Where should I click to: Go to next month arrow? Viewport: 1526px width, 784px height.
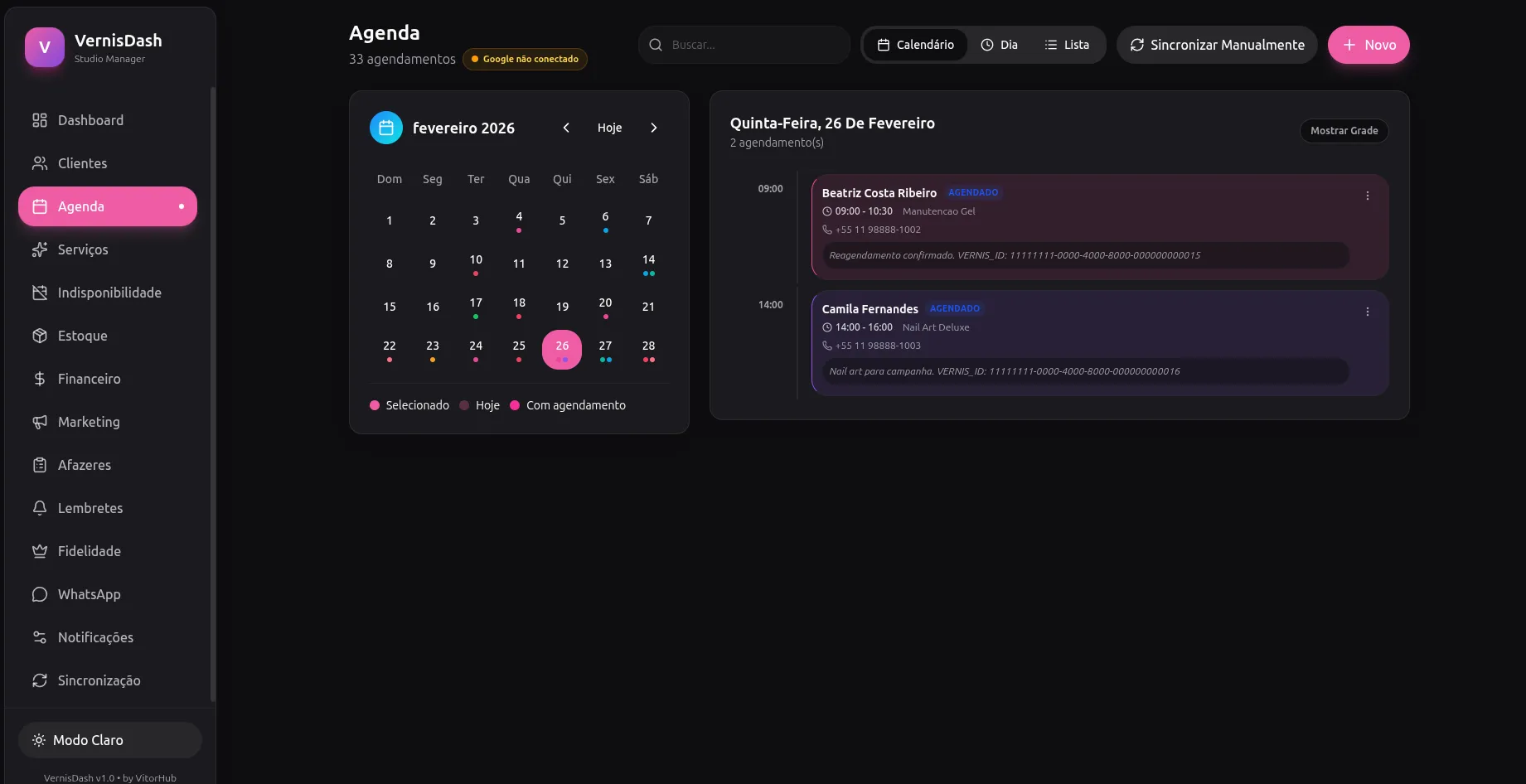[653, 128]
